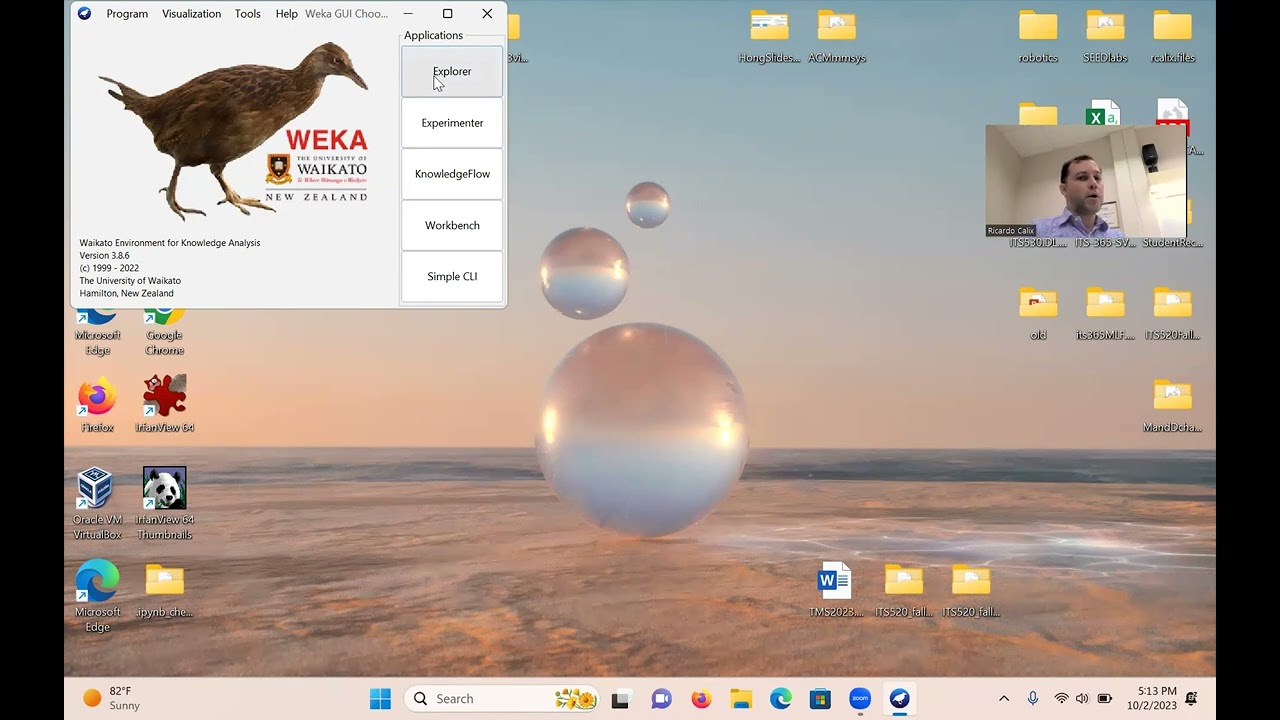Click the taskbar Search box

pos(502,699)
